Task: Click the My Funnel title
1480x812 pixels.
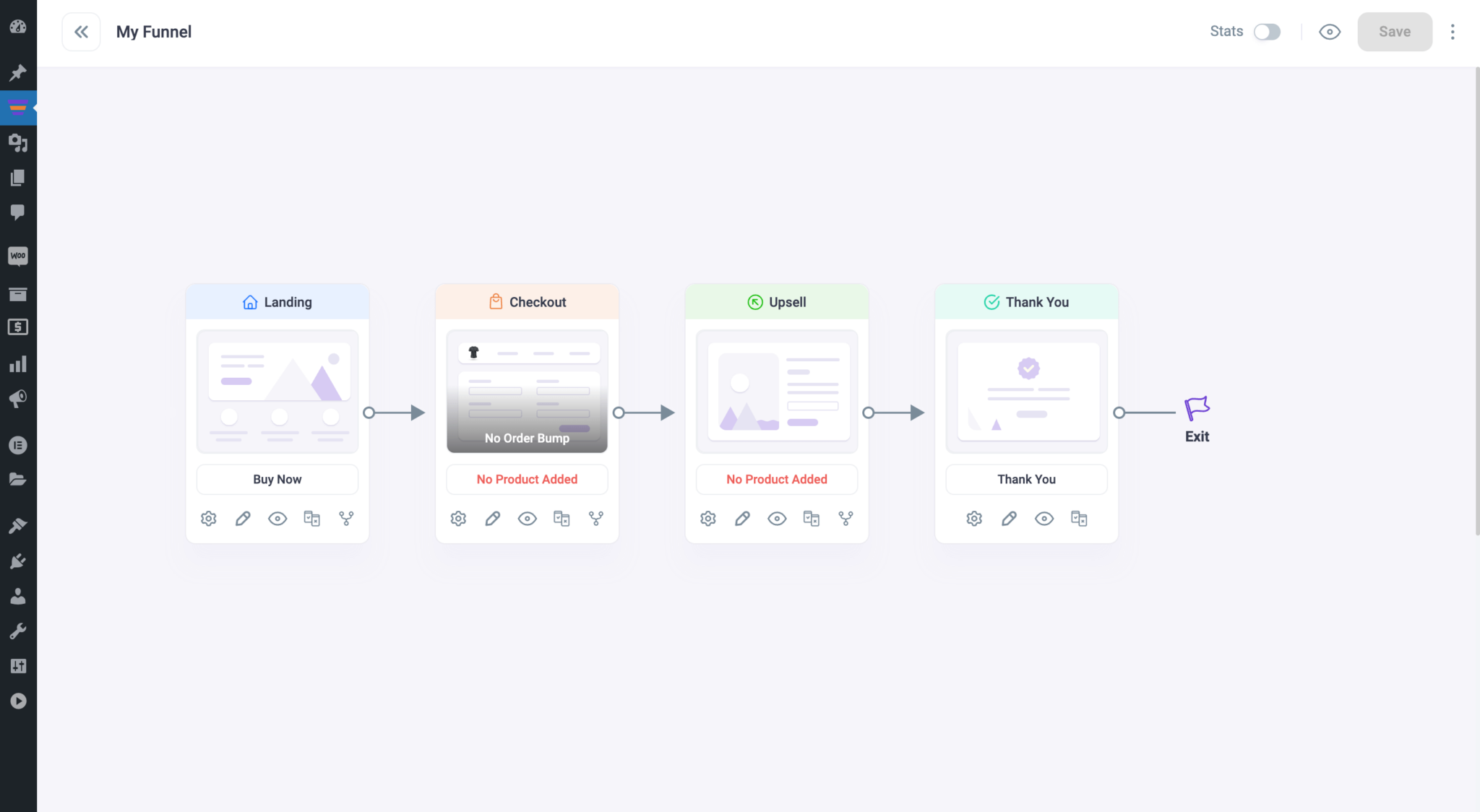Action: (x=154, y=32)
